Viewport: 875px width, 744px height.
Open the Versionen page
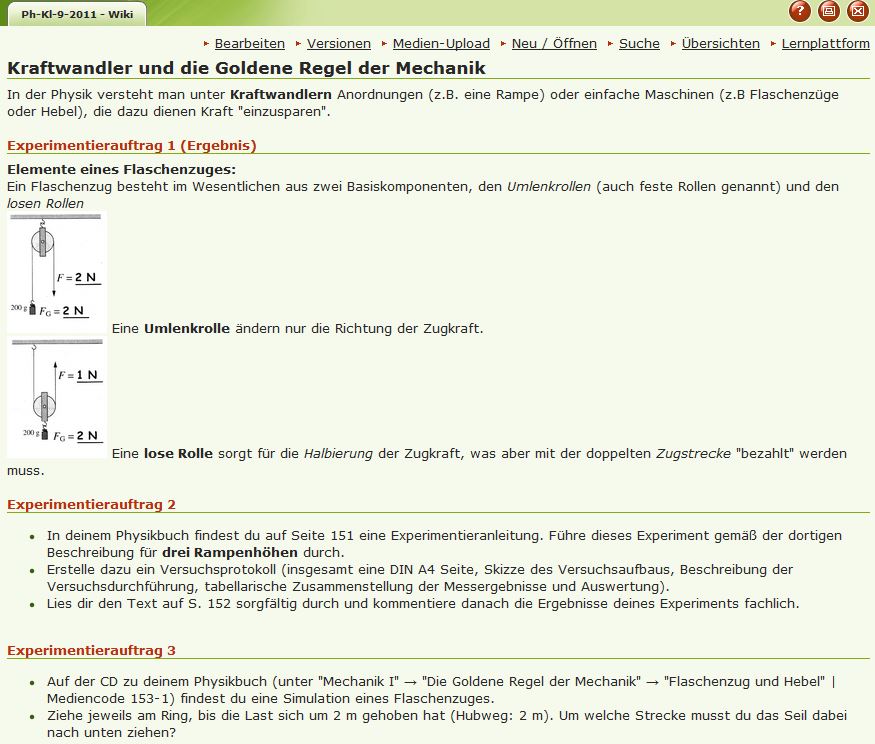click(x=339, y=44)
